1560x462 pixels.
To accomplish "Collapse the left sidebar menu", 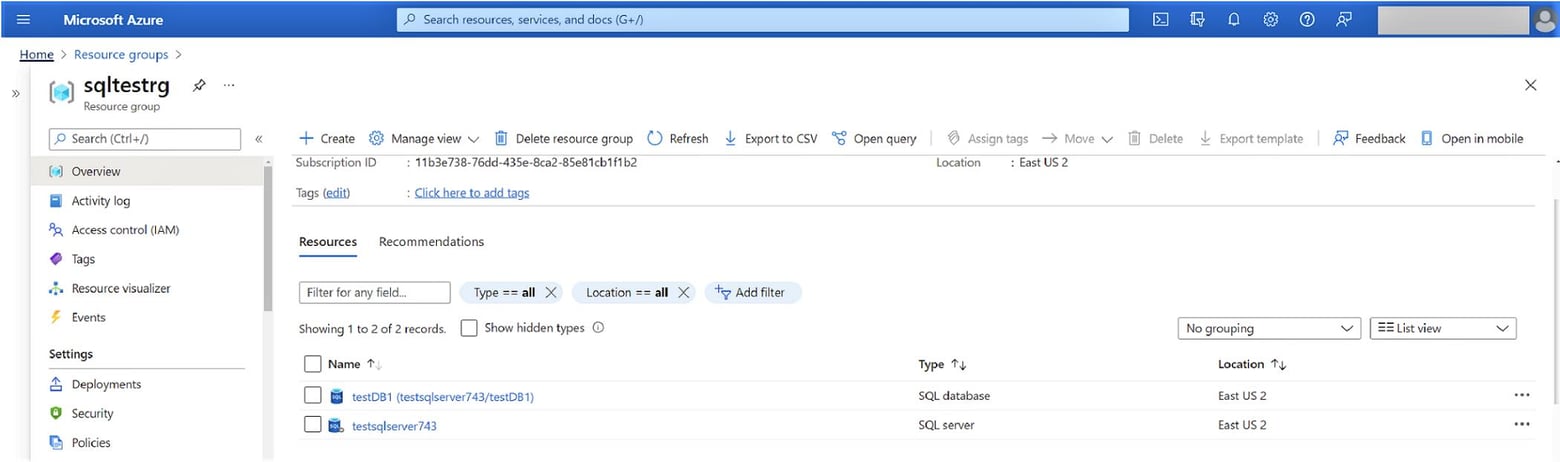I will [x=258, y=139].
